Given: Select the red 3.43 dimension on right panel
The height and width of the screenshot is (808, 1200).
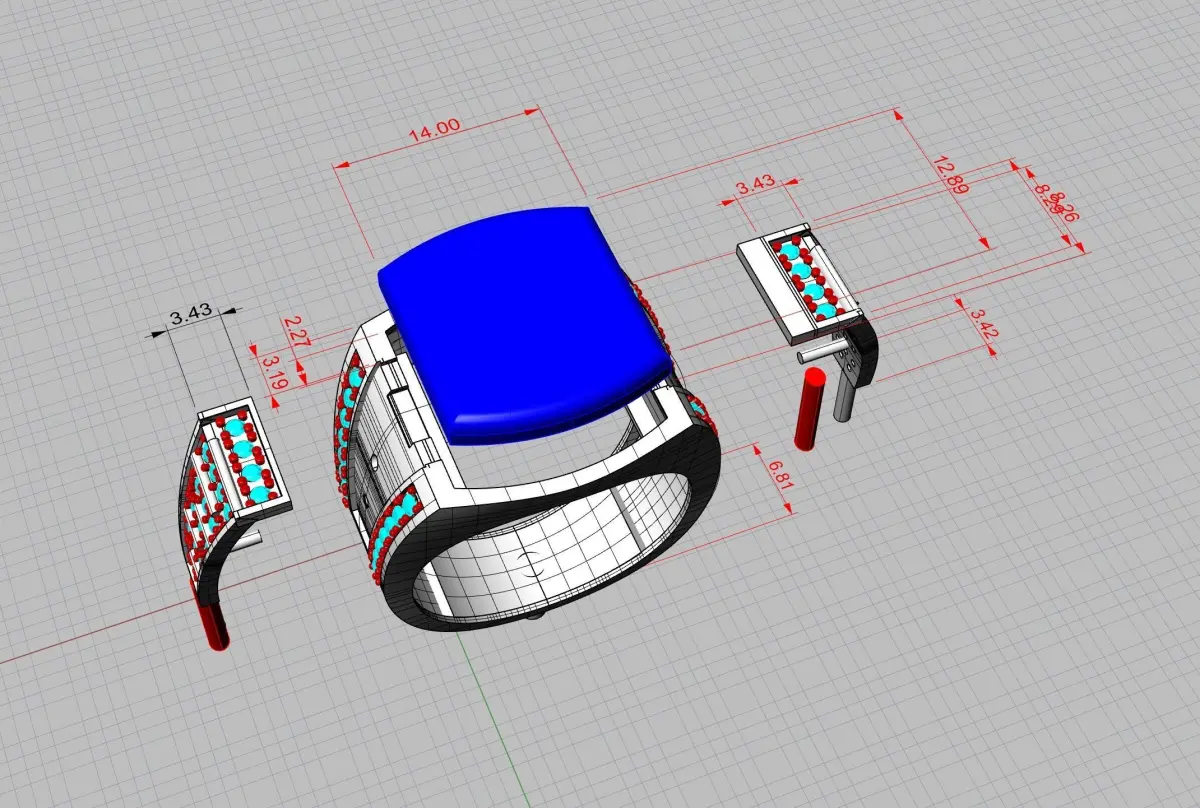Looking at the screenshot, I should pos(755,185).
